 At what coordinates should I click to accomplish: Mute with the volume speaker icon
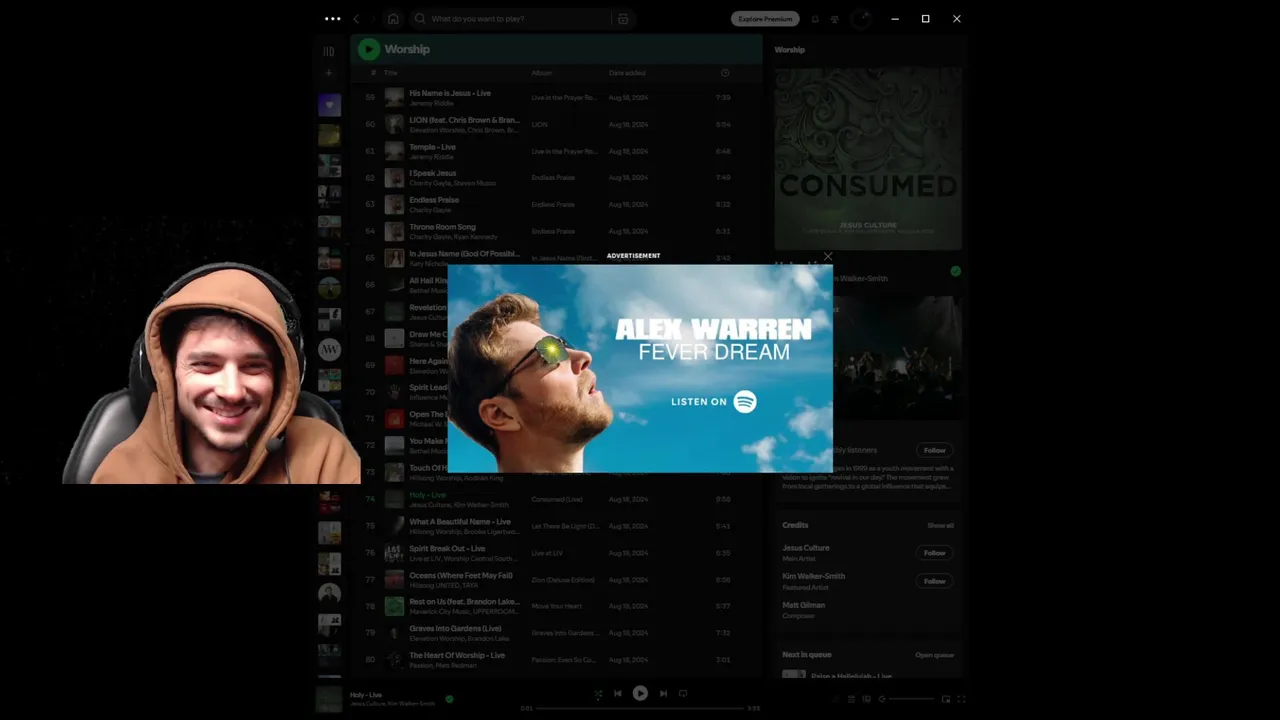pos(882,699)
